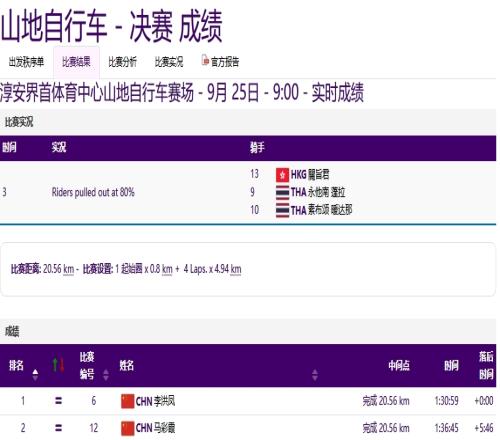Sort by the 比赛编号 column arrows
Screen dimensions: 500x440
[x=106, y=375]
